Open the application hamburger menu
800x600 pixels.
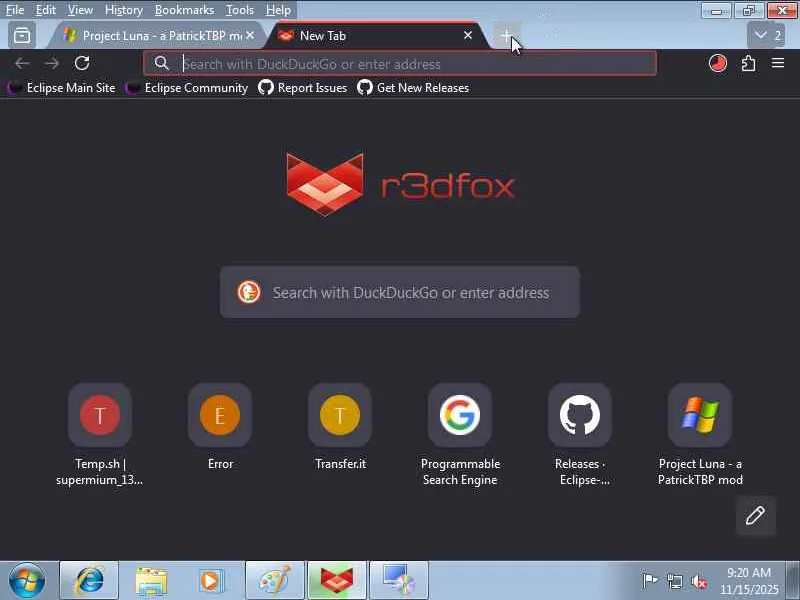778,63
